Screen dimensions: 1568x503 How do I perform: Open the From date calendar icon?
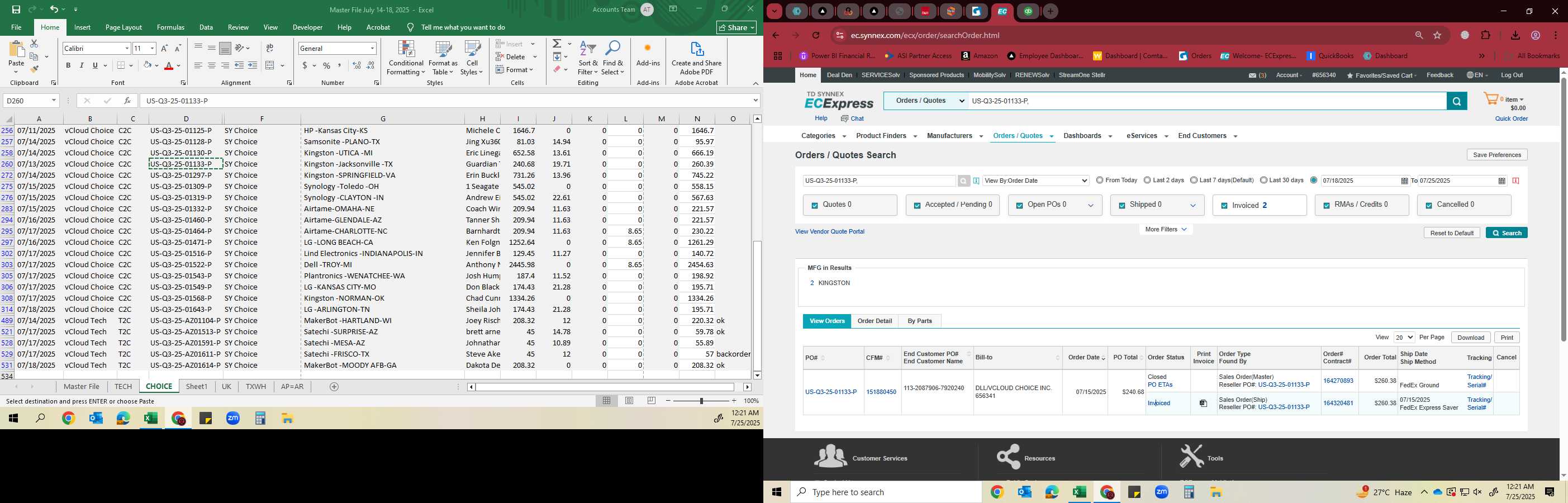[1404, 181]
